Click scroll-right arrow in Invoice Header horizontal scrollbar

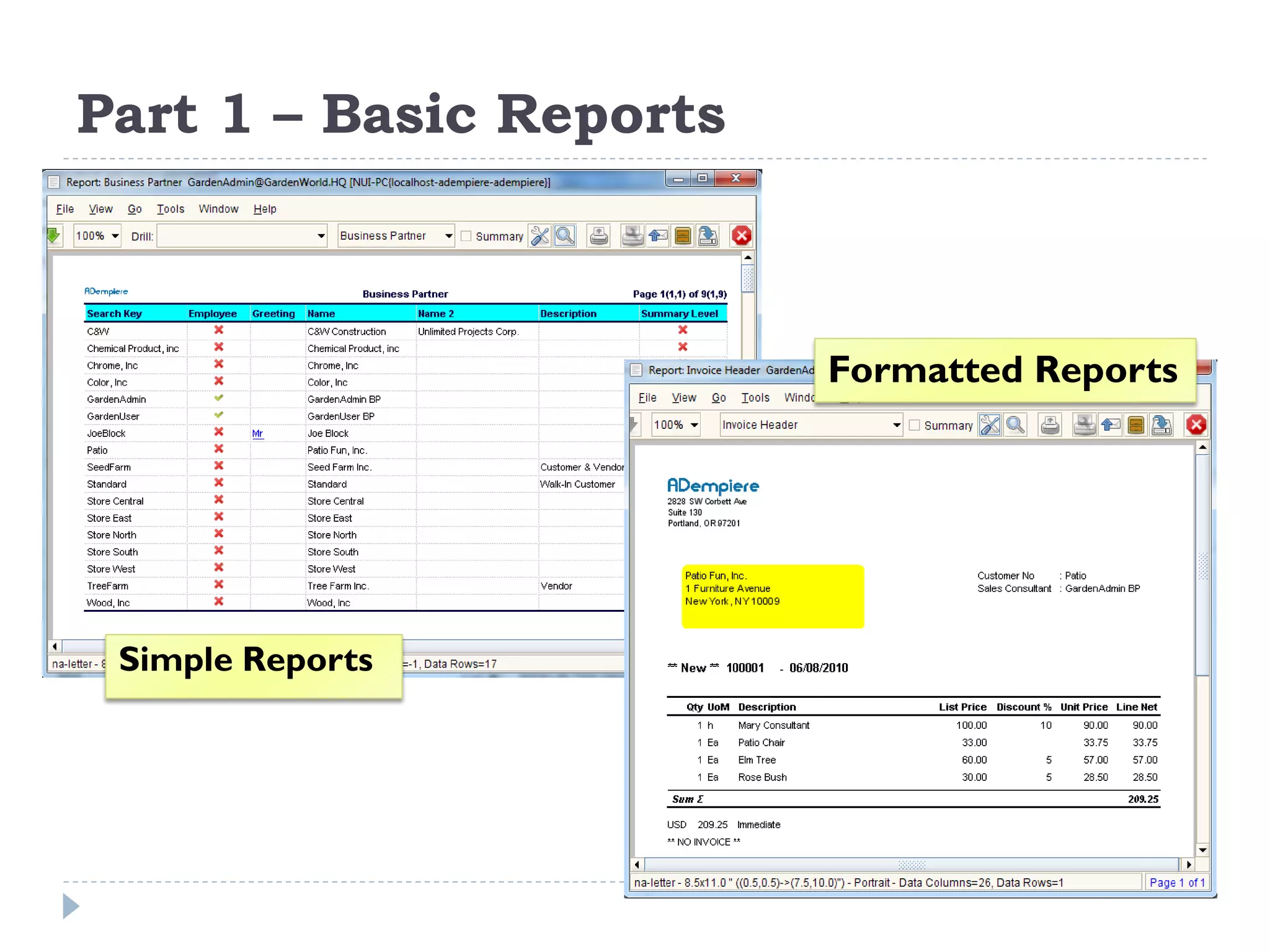pyautogui.click(x=1188, y=864)
